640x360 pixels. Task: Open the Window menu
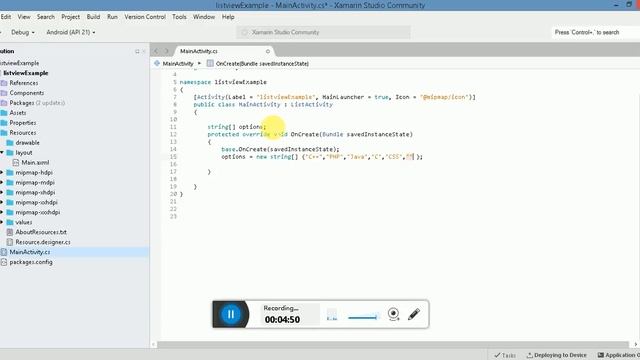pos(204,17)
